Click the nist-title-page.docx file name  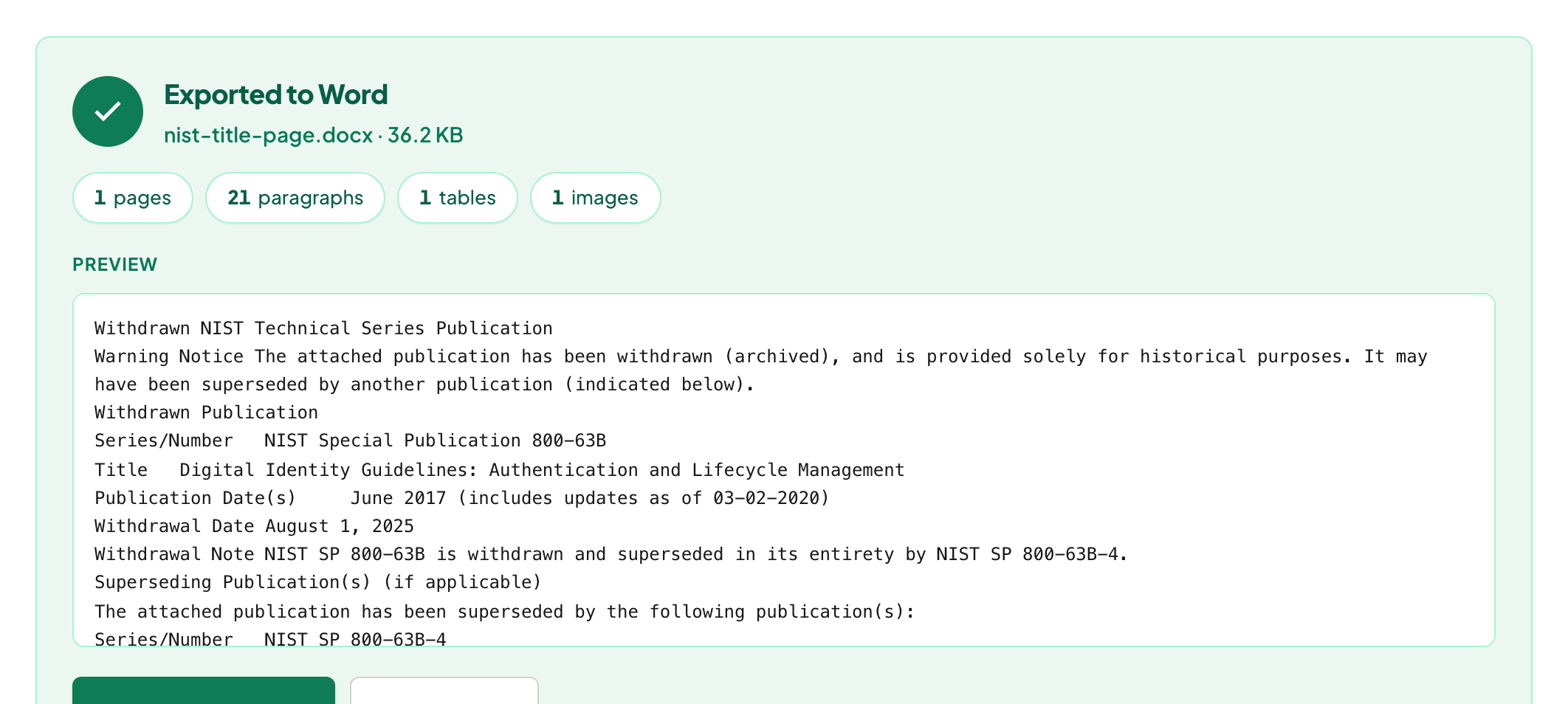[x=268, y=135]
